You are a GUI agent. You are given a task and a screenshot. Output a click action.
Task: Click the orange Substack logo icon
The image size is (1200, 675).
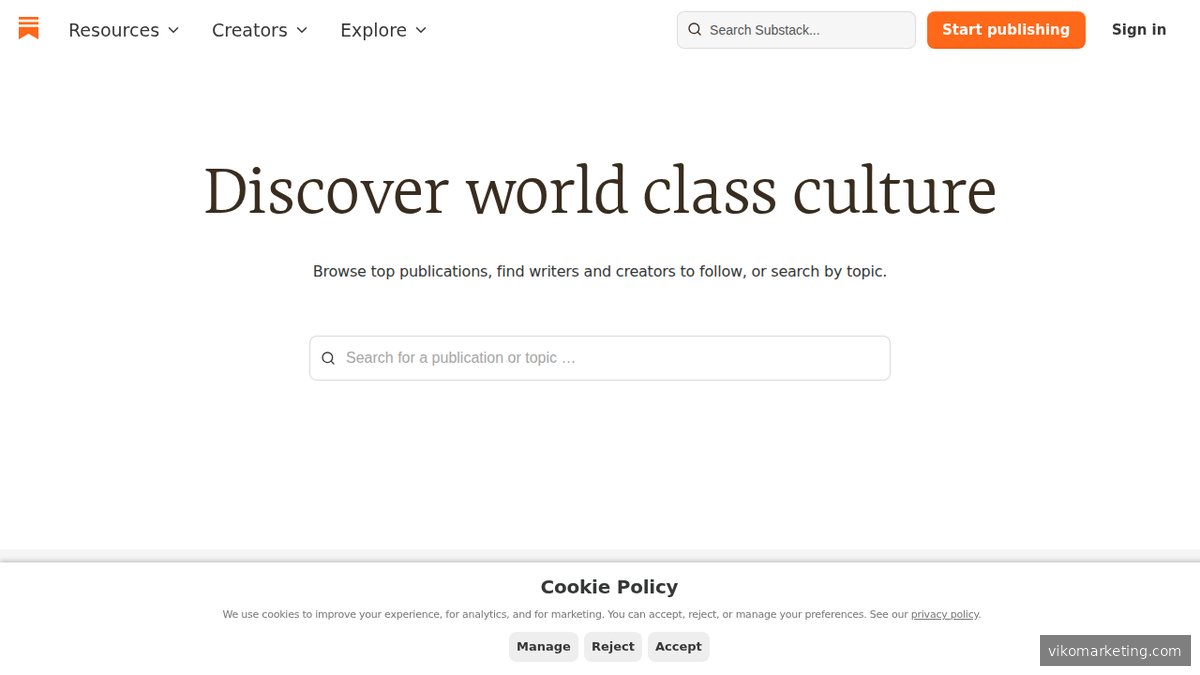(x=29, y=29)
